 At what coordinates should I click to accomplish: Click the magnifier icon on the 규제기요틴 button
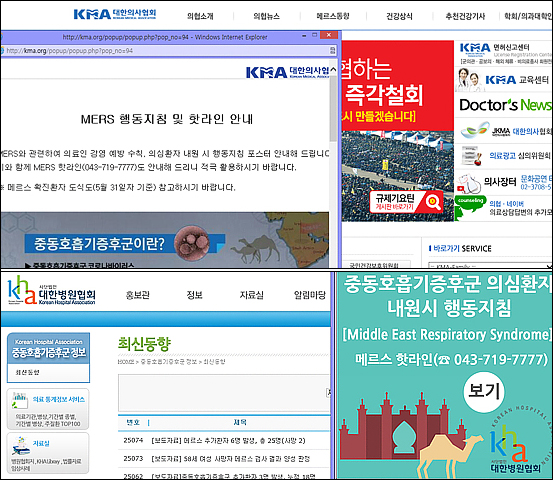(x=432, y=202)
